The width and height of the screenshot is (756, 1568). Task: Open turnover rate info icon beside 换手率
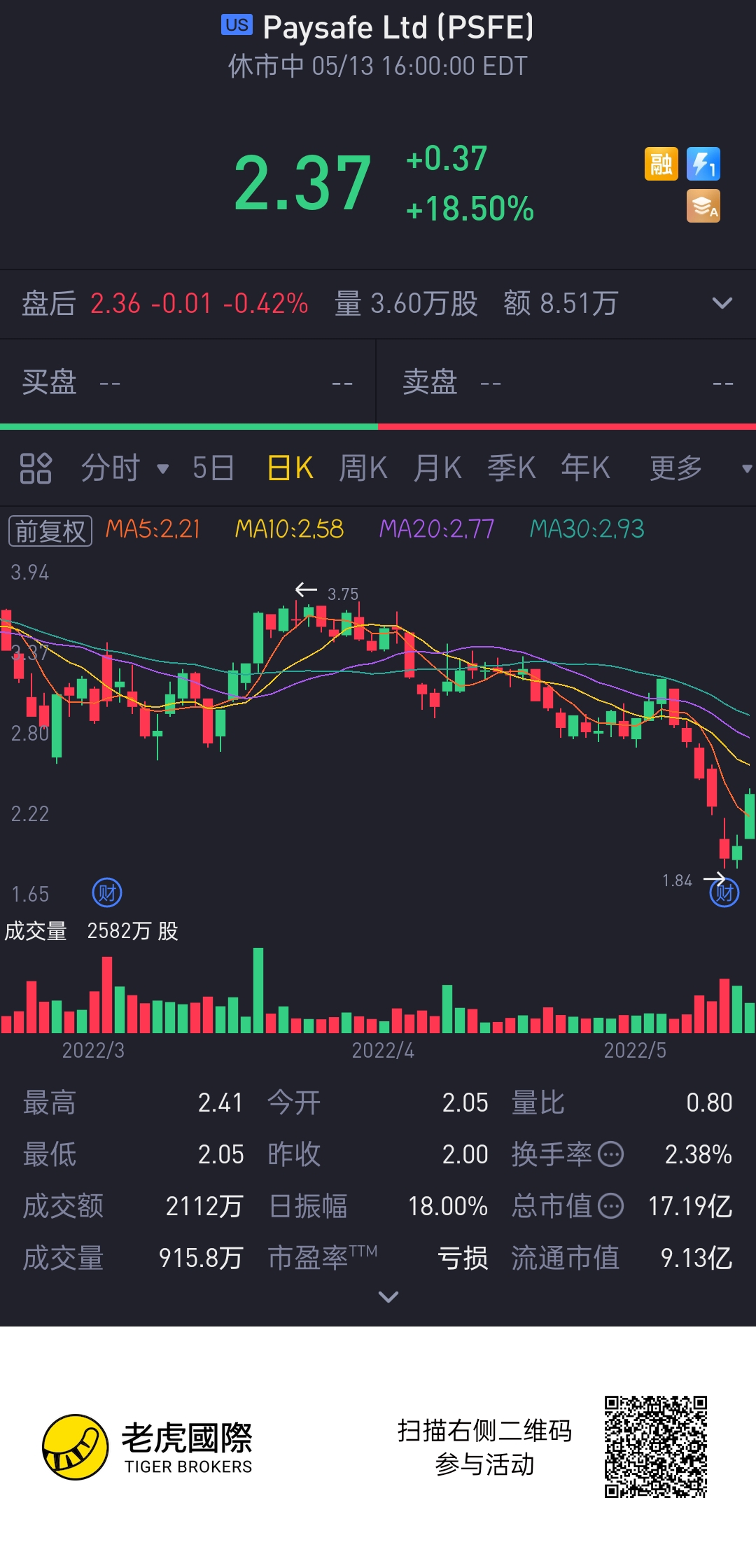[611, 1154]
